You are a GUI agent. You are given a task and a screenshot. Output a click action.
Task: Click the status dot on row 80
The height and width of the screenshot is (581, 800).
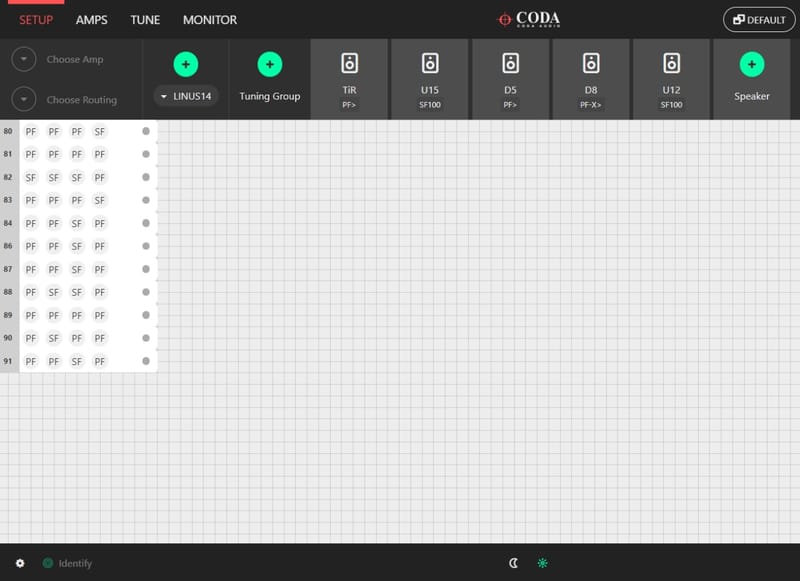pyautogui.click(x=146, y=131)
